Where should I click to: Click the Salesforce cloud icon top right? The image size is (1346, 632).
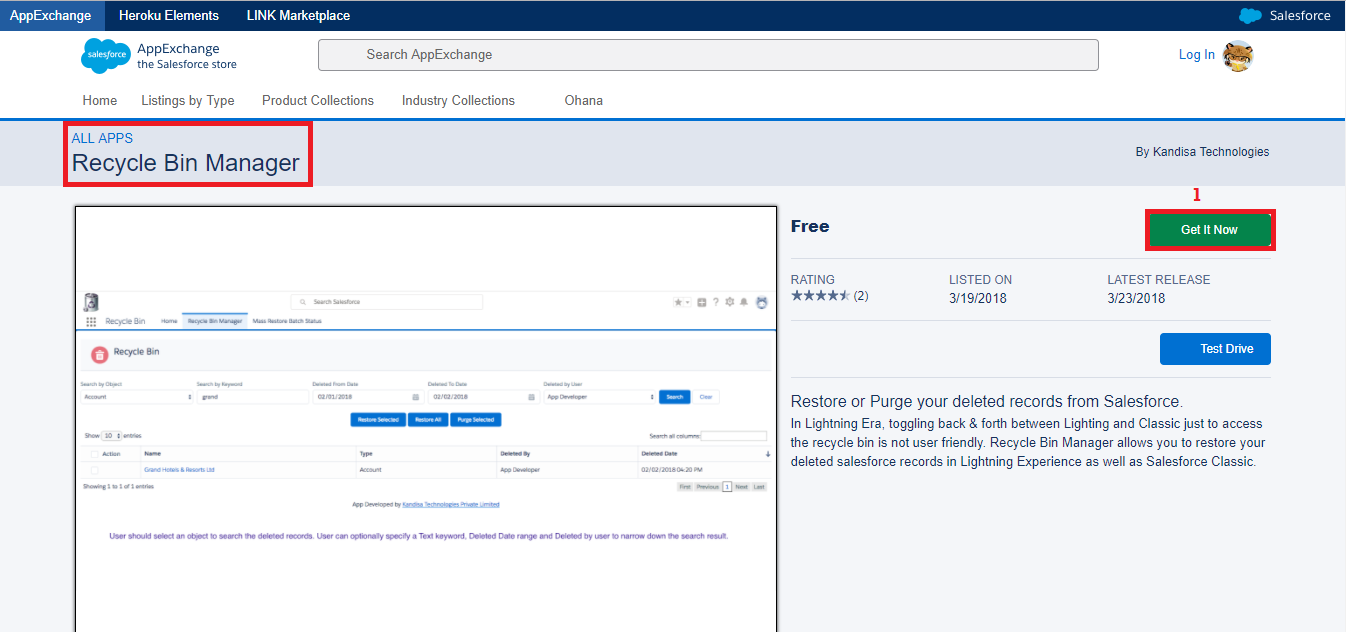point(1250,16)
